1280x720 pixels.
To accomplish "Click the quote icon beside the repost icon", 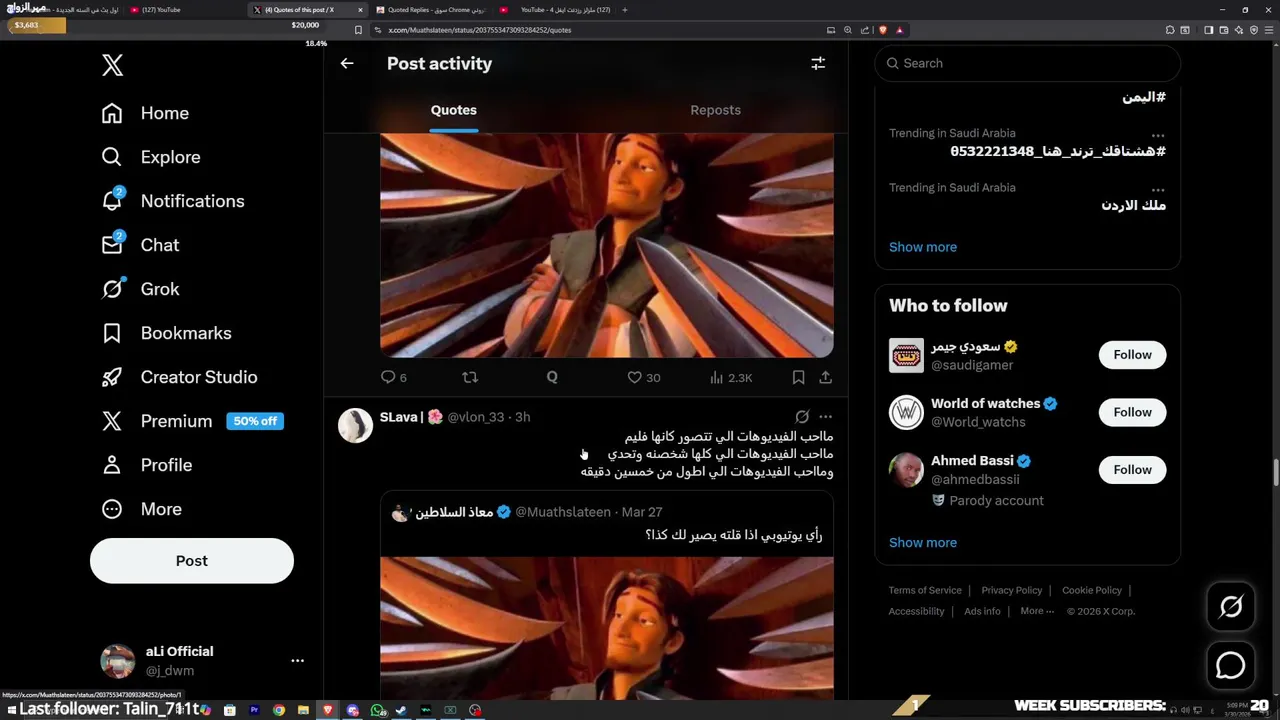I will pos(552,377).
